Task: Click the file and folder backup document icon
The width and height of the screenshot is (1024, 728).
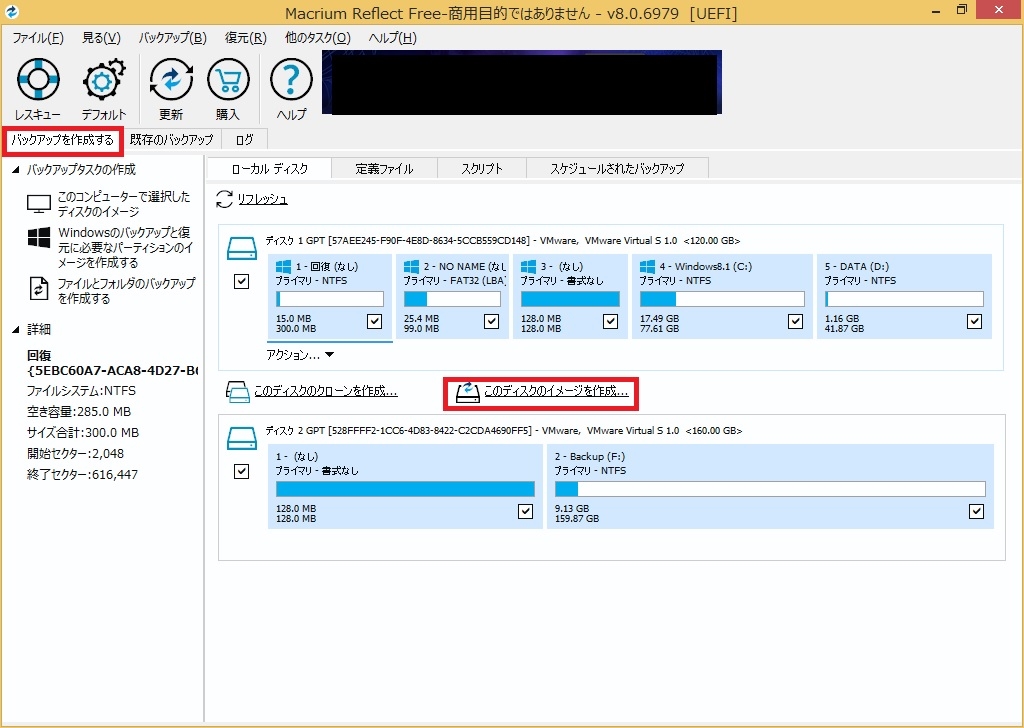Action: [x=39, y=289]
